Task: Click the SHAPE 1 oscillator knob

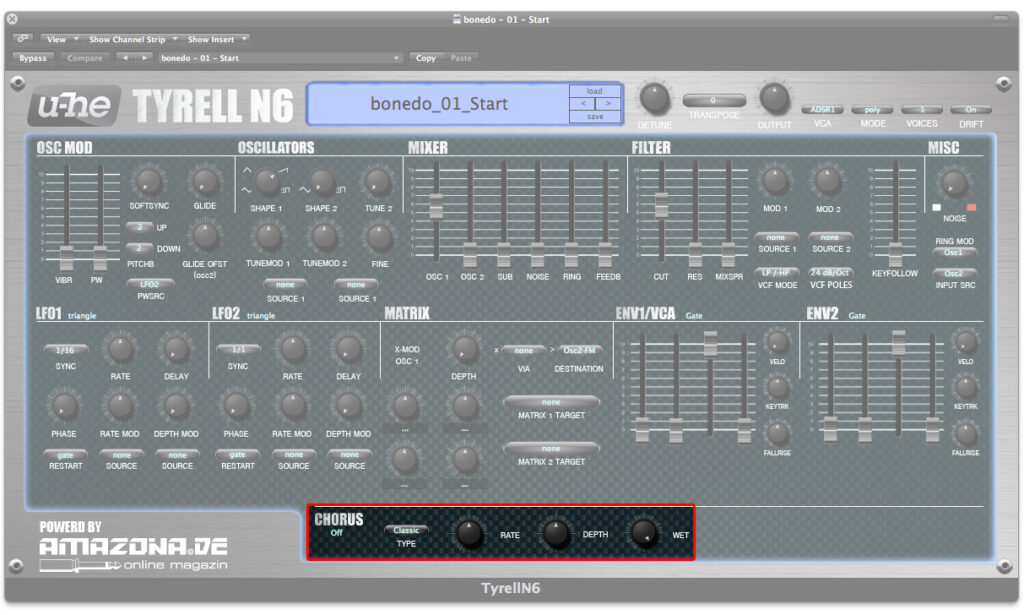Action: click(266, 183)
